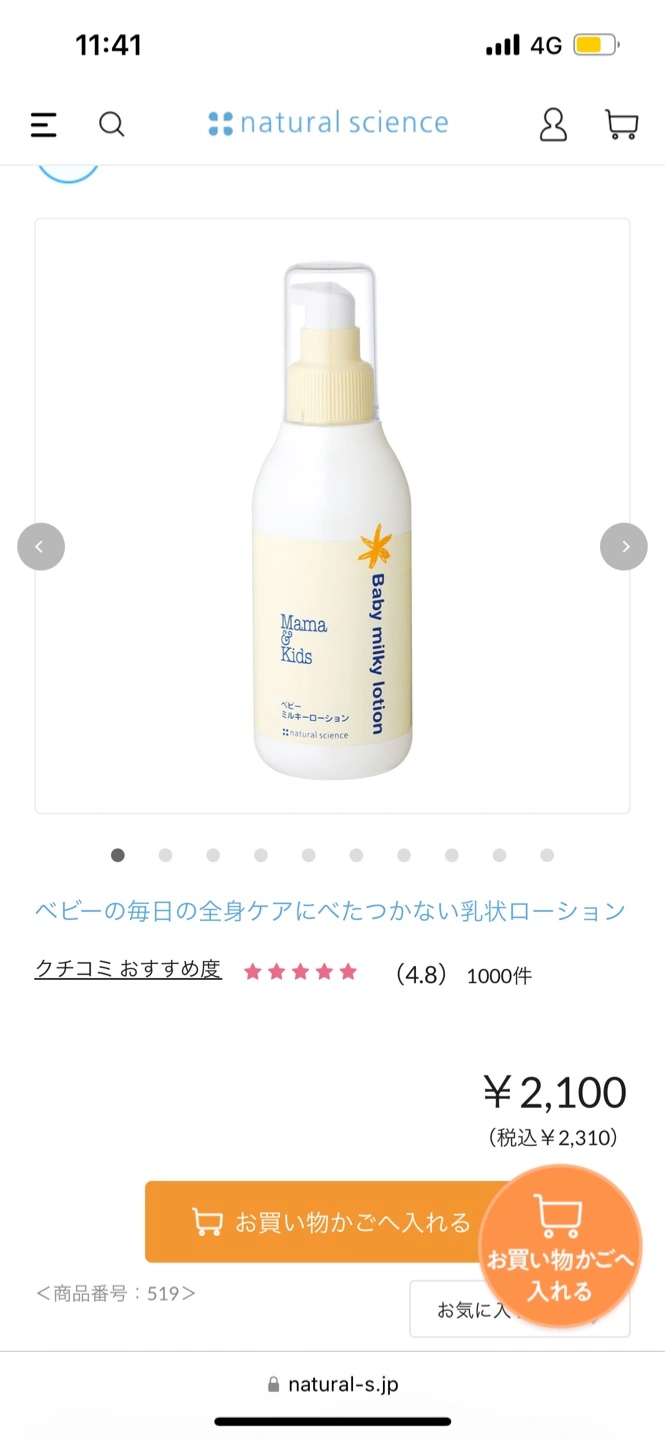This screenshot has height=1440, width=665.
Task: Tap the natural science logo
Action: (328, 123)
